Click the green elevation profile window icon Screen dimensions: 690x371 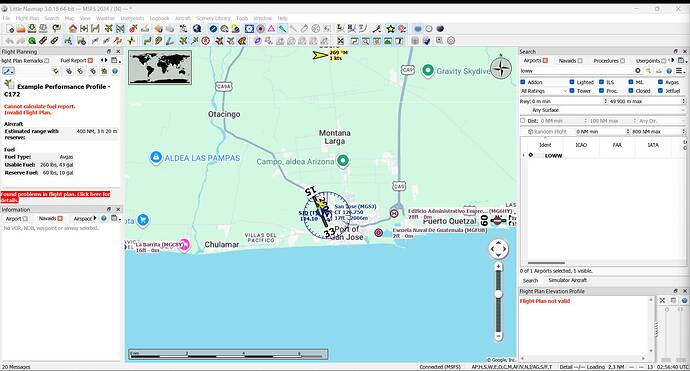[388, 40]
